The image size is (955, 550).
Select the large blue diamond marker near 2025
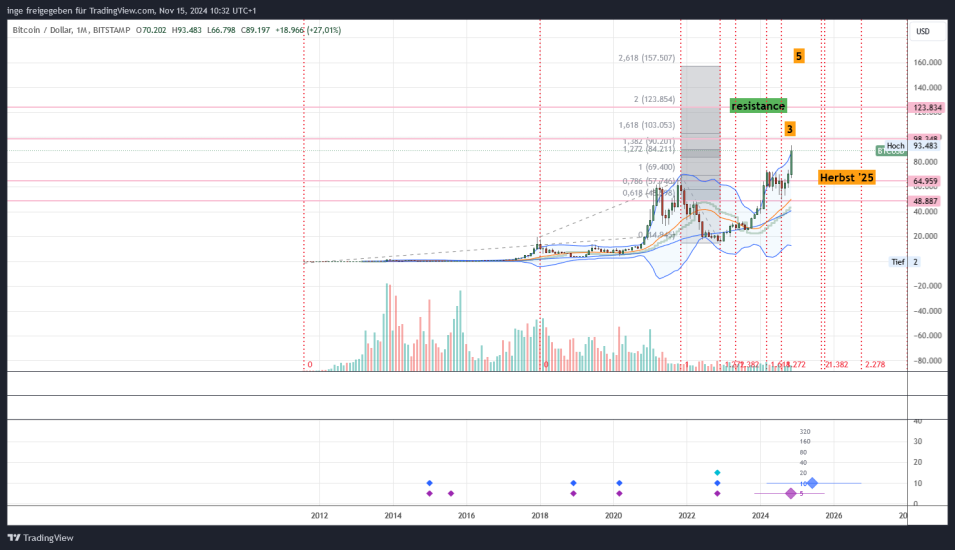coord(812,483)
